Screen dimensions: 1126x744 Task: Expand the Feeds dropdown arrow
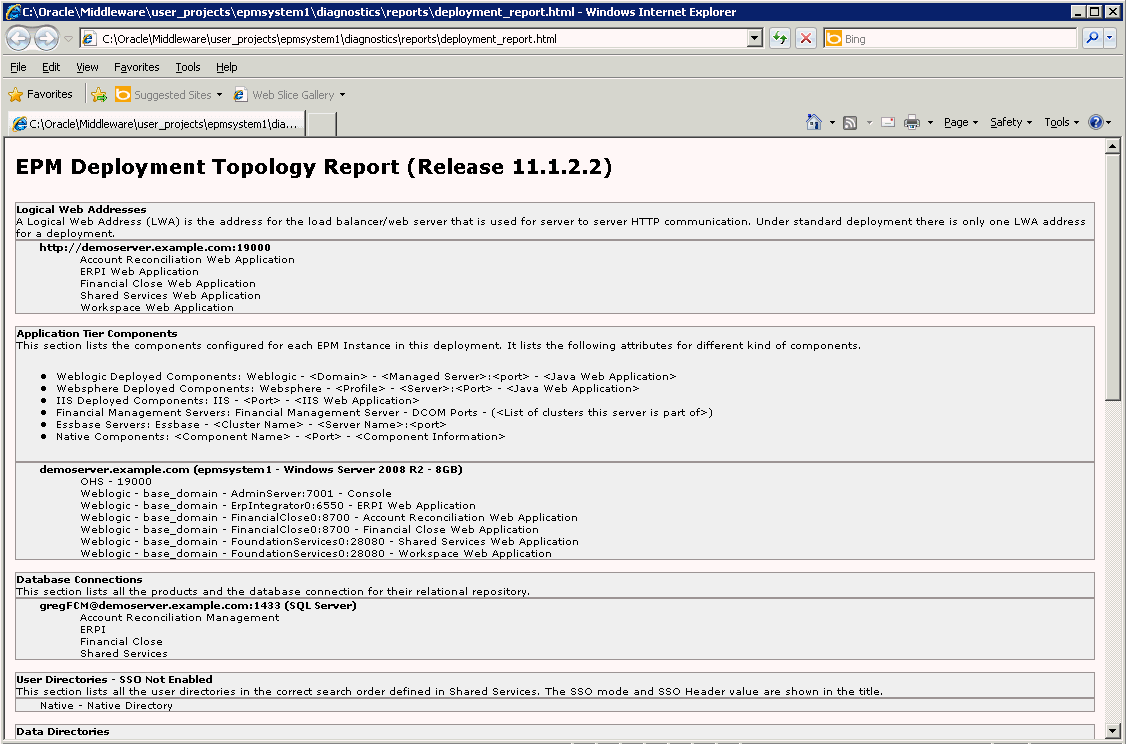(x=869, y=123)
